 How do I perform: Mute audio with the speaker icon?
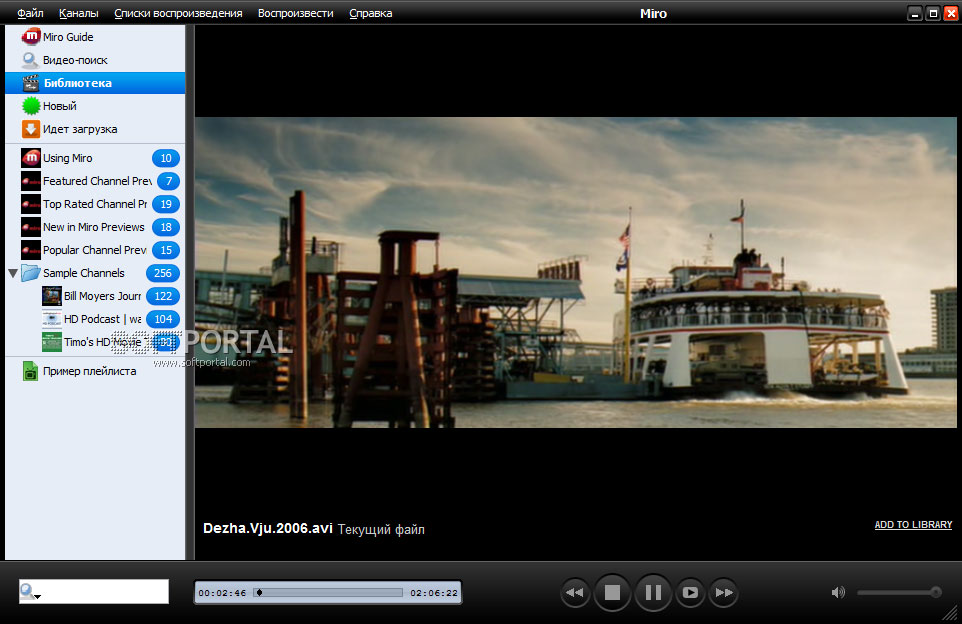coord(837,592)
